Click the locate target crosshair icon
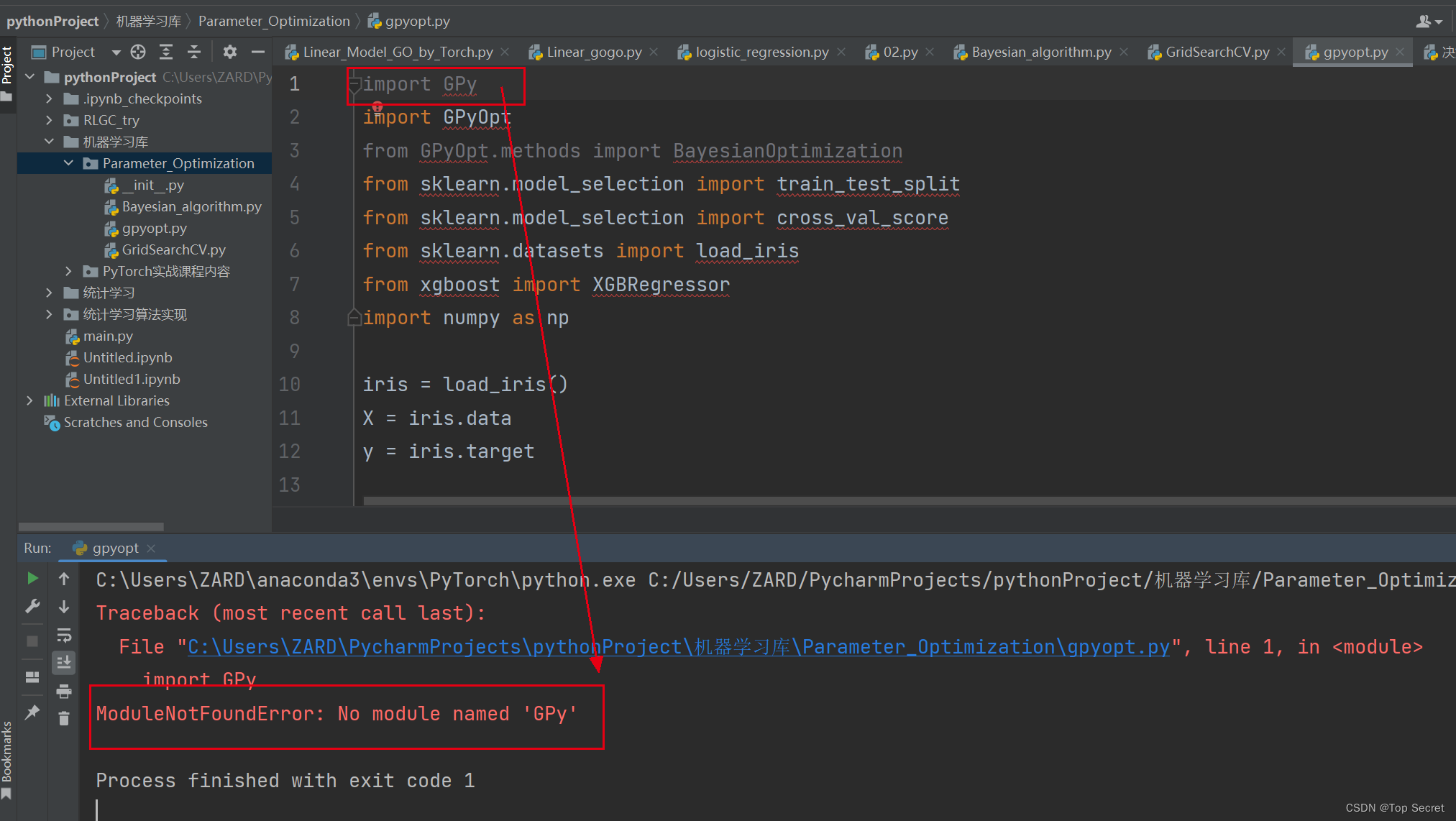Viewport: 1456px width, 821px height. point(138,52)
